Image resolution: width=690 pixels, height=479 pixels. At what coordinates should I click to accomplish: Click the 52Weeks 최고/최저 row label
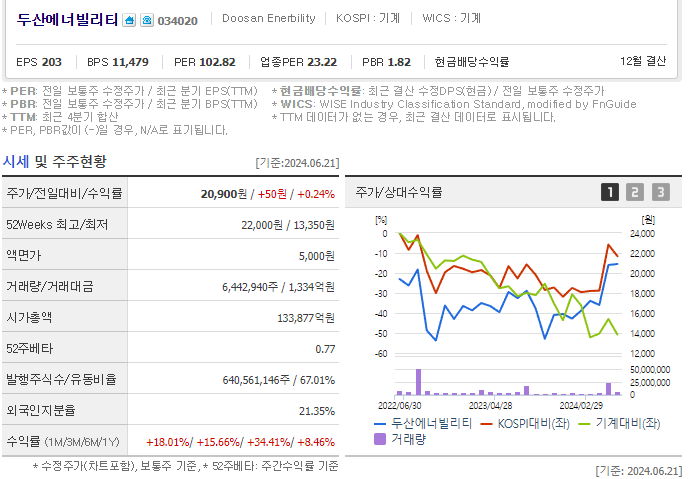(57, 225)
